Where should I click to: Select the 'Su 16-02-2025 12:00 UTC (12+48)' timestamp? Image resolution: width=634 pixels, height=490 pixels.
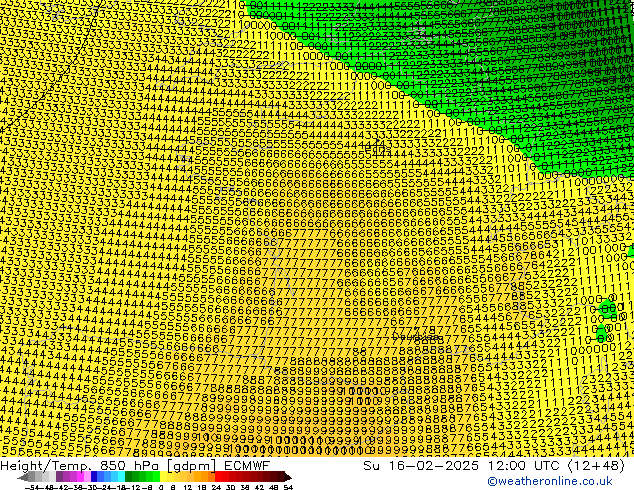[494, 466]
